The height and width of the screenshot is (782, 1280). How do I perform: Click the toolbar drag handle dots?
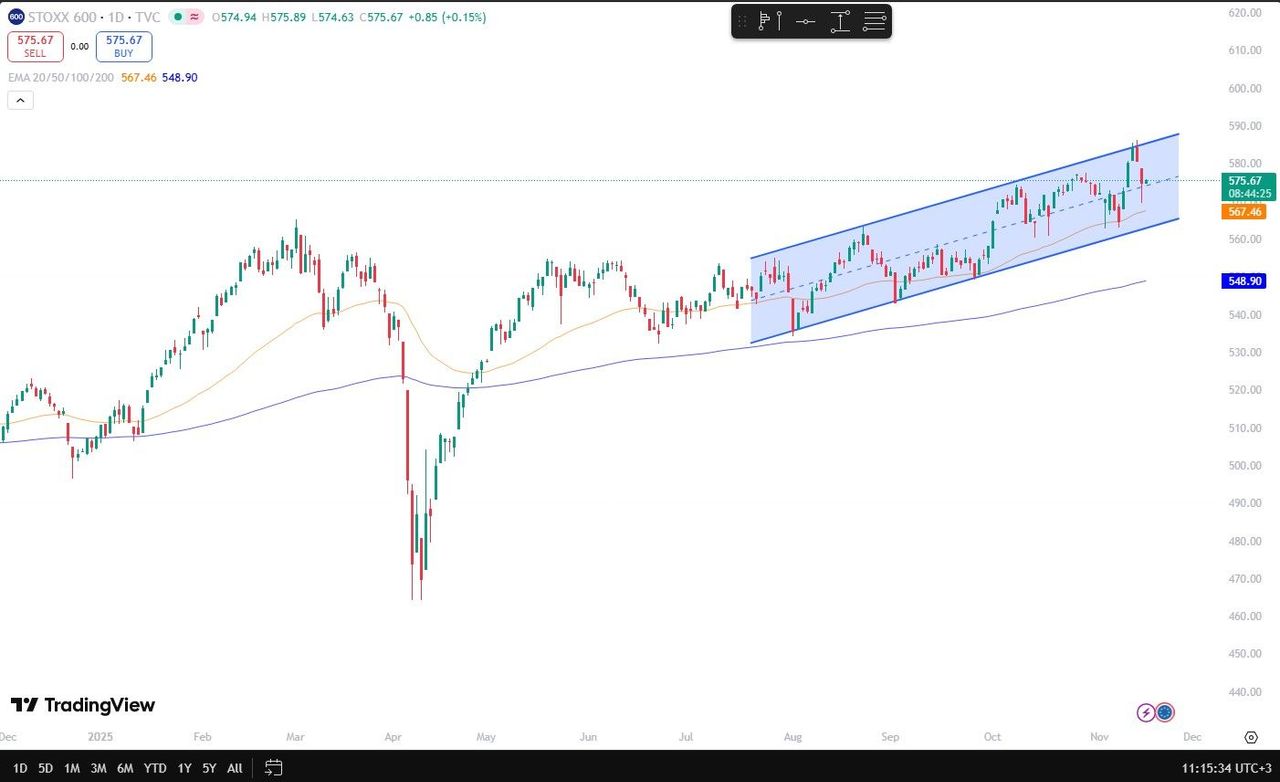pyautogui.click(x=742, y=21)
